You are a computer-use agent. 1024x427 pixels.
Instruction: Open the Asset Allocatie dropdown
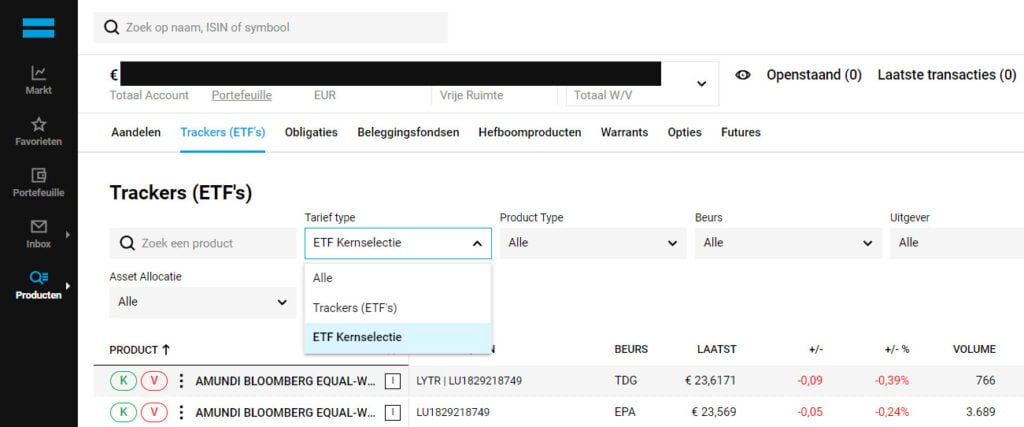(202, 301)
